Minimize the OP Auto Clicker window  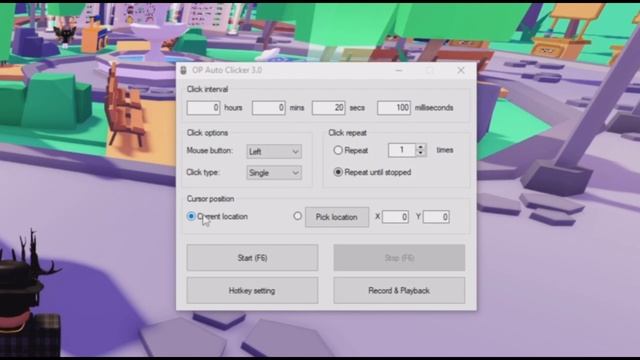pos(399,71)
